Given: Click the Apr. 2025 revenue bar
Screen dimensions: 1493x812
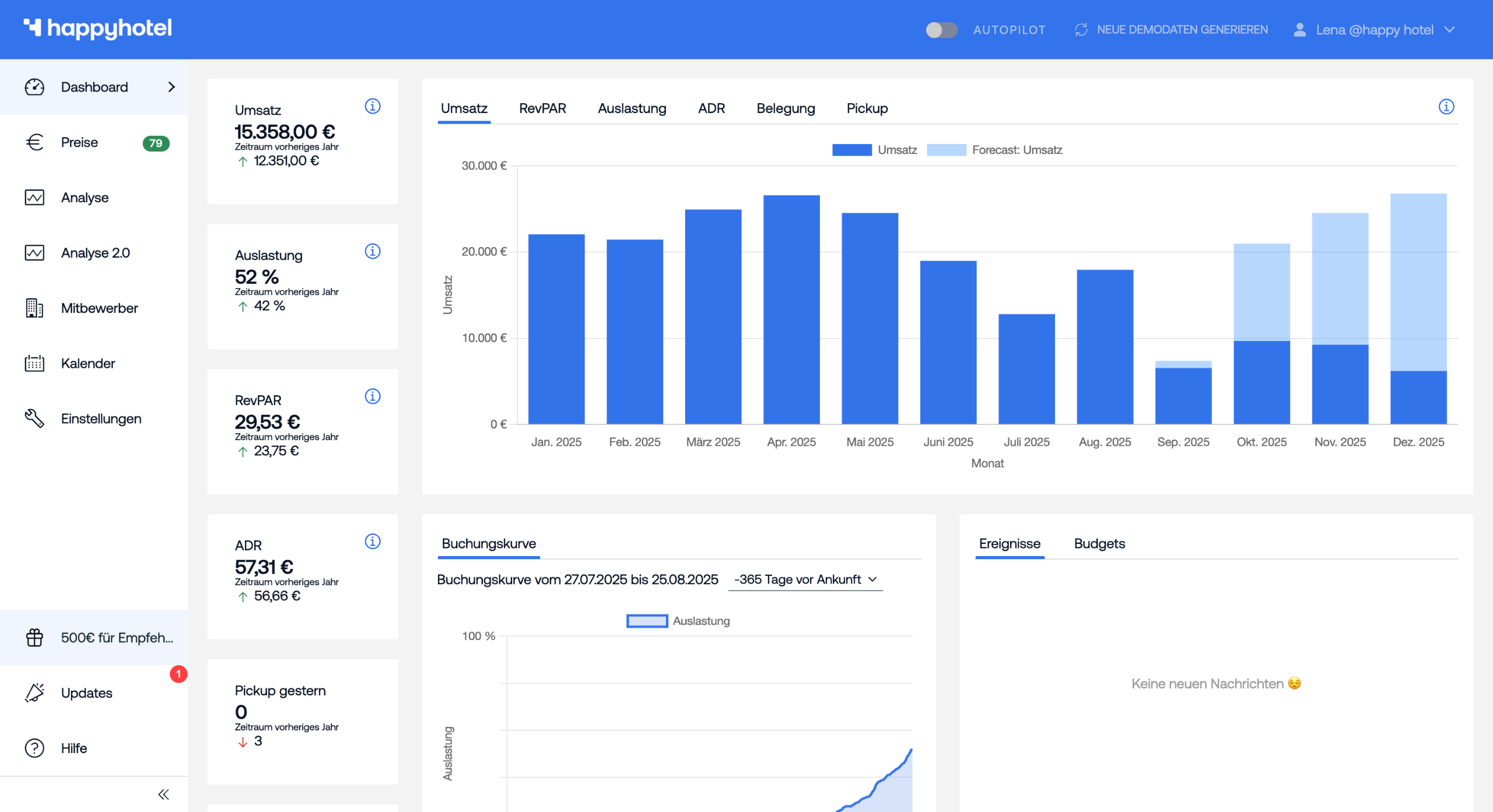Looking at the screenshot, I should coord(791,309).
